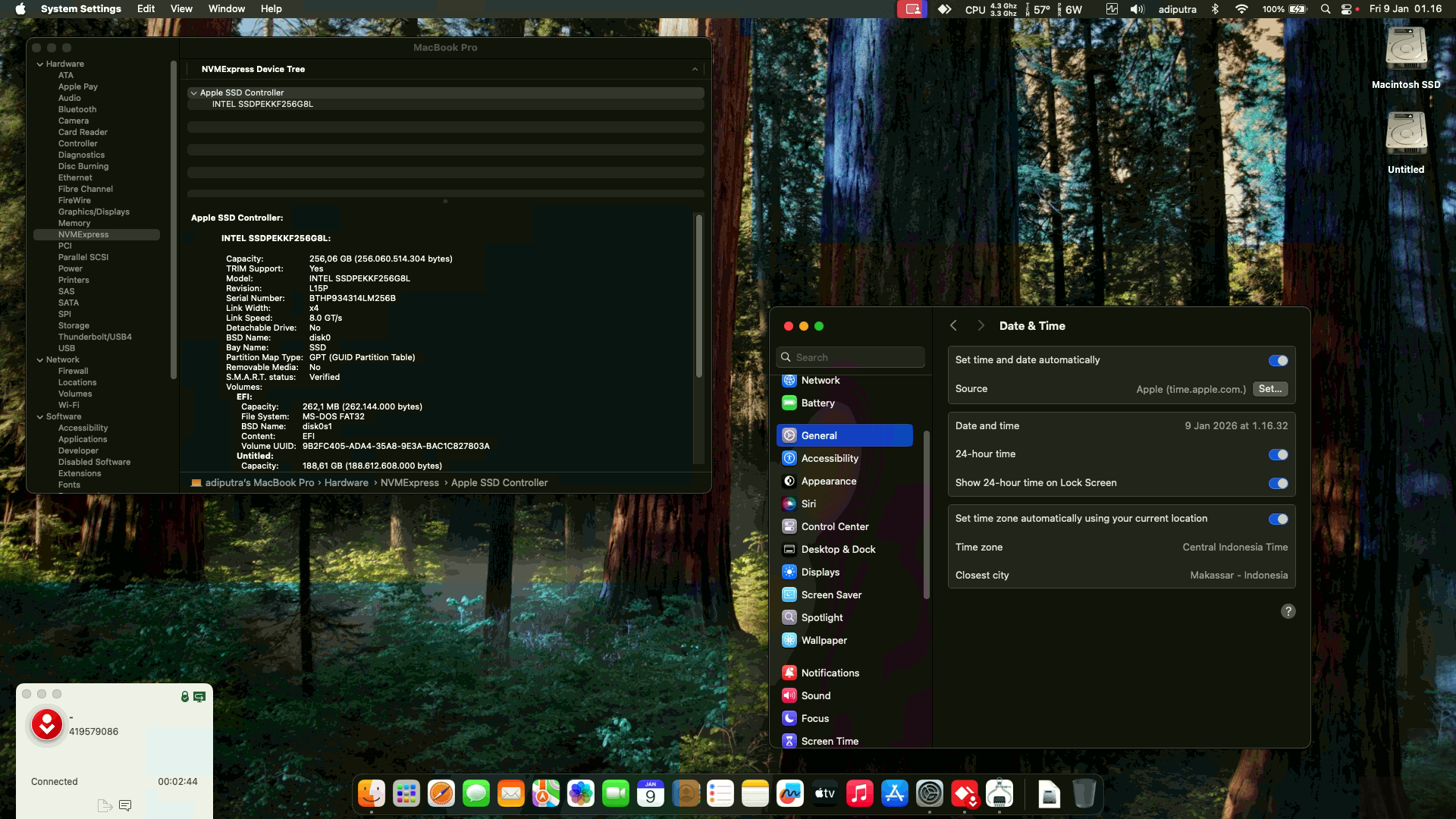Open the file transfer icon in AnyDesk panel
Image resolution: width=1456 pixels, height=819 pixels.
[x=105, y=805]
